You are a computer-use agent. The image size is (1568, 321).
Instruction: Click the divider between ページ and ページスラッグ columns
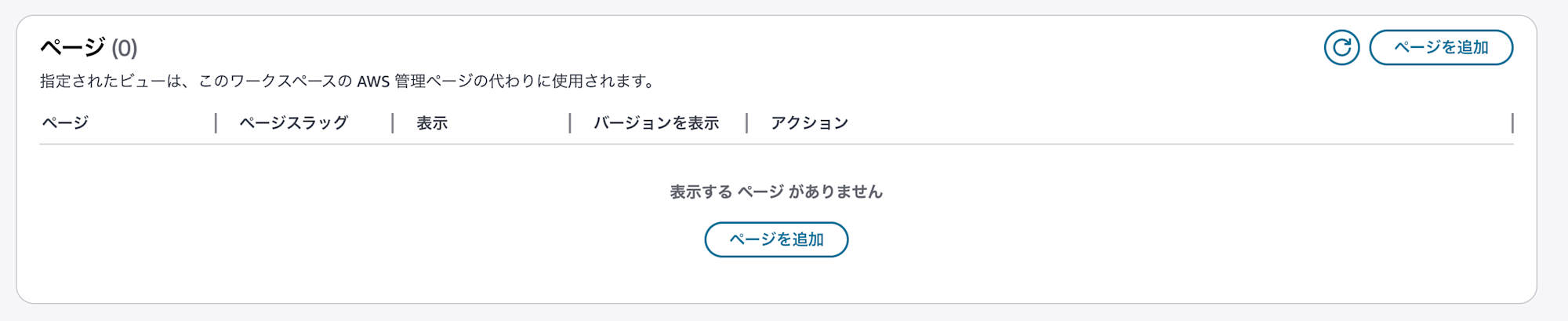pos(216,123)
